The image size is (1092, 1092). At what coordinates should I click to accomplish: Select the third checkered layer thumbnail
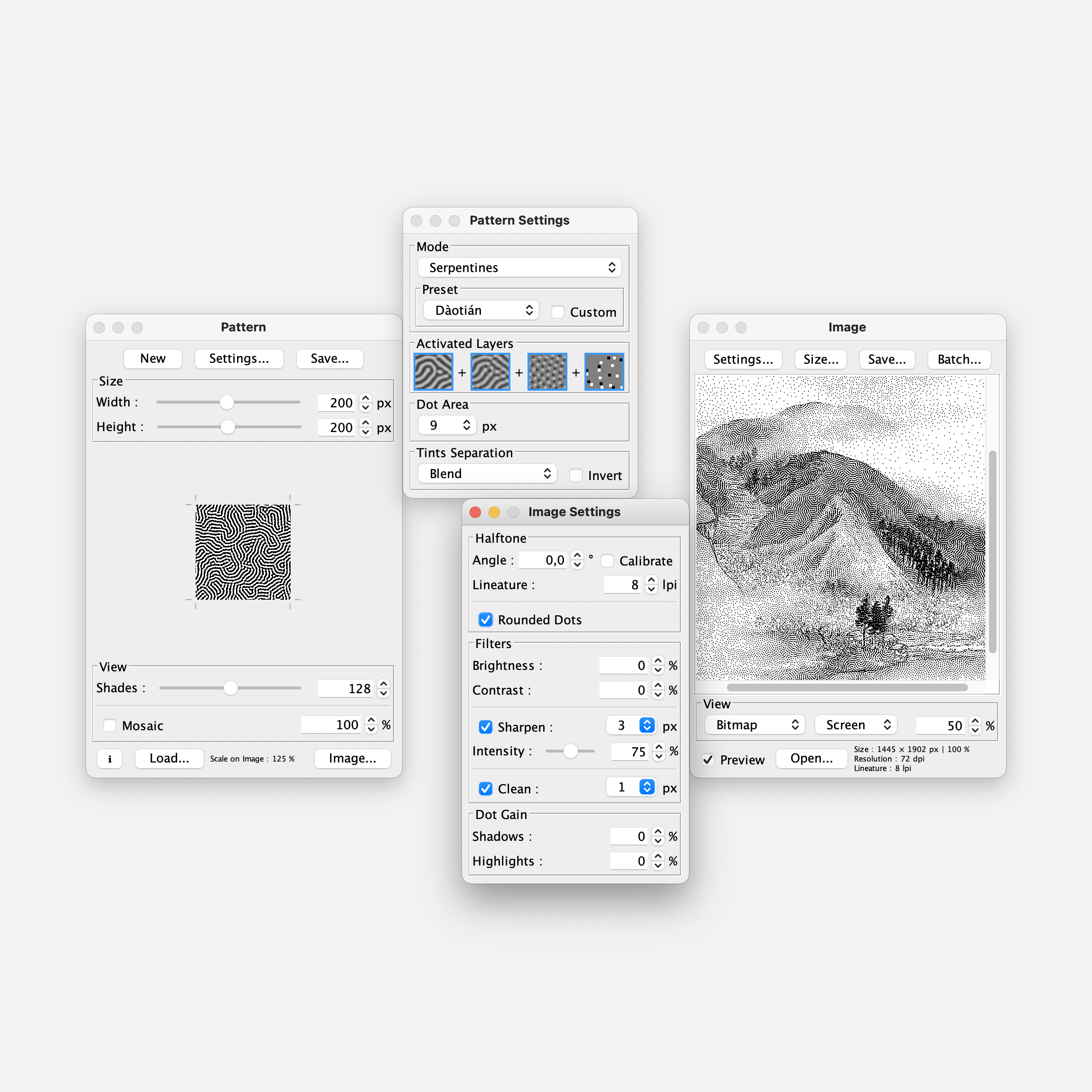[547, 372]
